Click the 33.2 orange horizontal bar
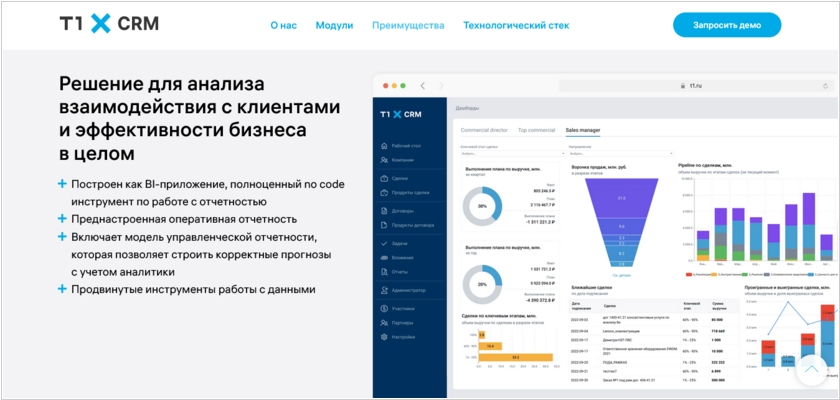The width and height of the screenshot is (840, 400). pyautogui.click(x=515, y=357)
